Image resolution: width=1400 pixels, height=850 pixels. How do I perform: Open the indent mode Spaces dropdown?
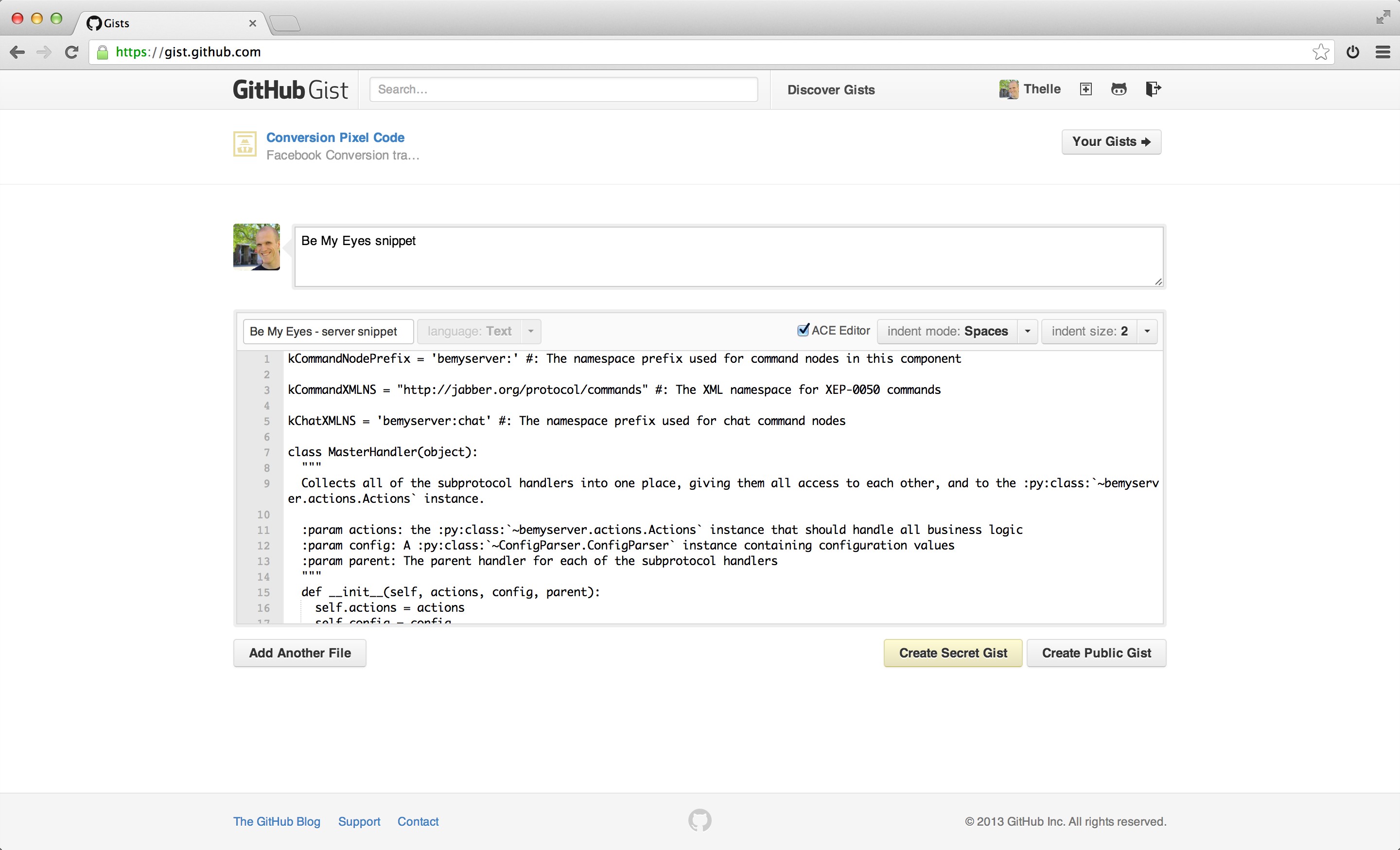point(1027,331)
